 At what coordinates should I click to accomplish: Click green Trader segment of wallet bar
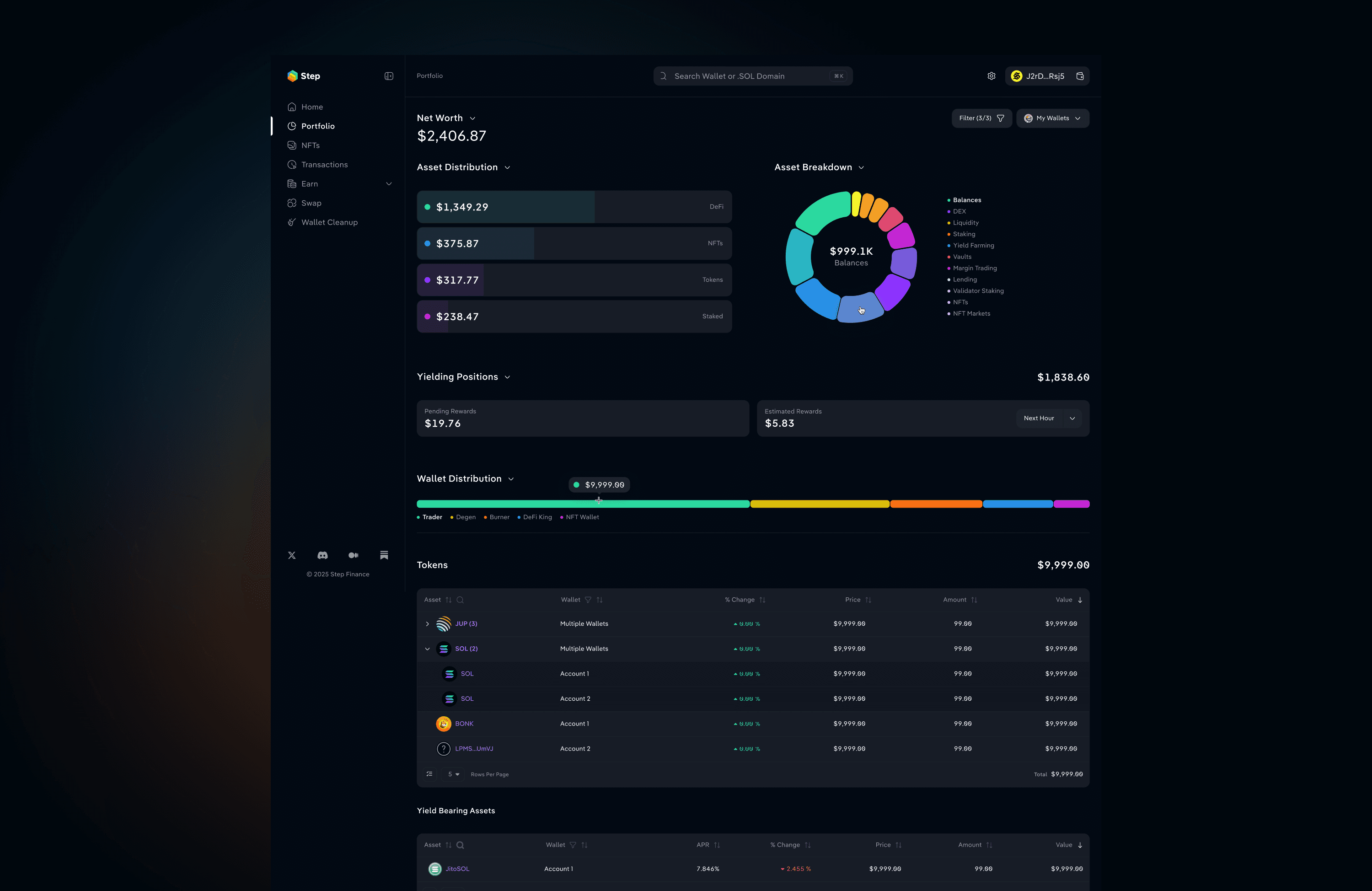(x=583, y=504)
